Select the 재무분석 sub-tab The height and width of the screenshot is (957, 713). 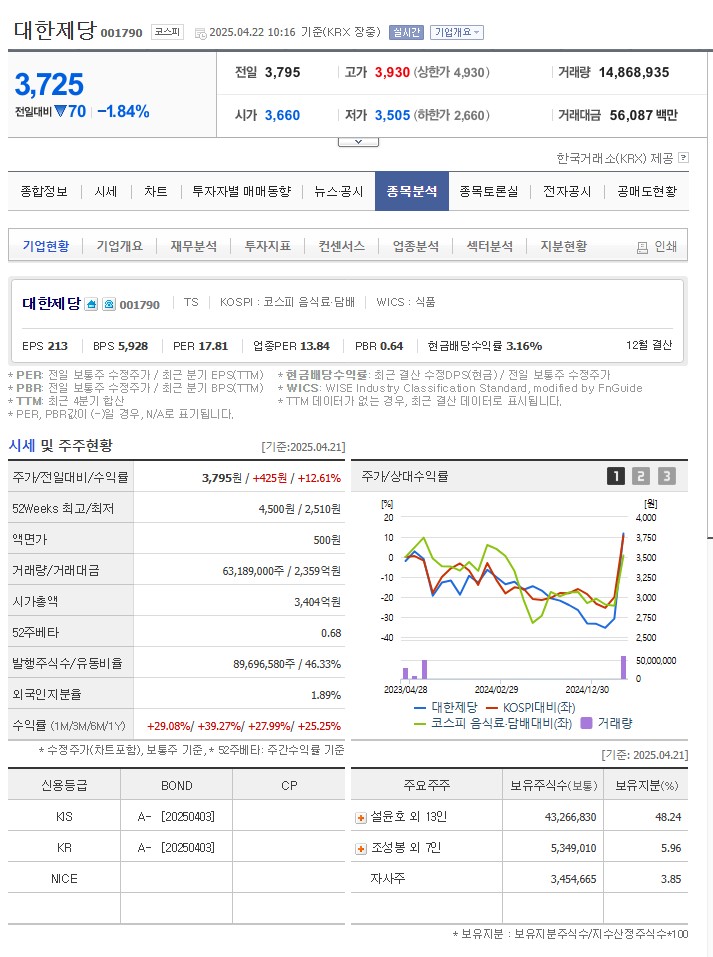(x=194, y=246)
